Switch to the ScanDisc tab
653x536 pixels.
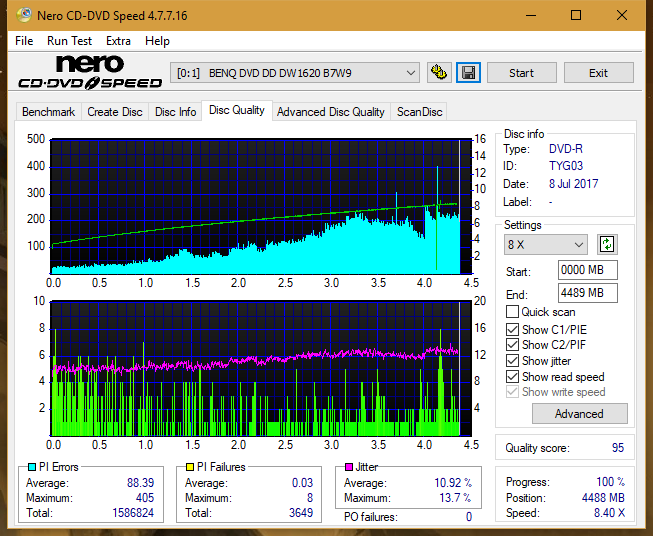[x=419, y=112]
